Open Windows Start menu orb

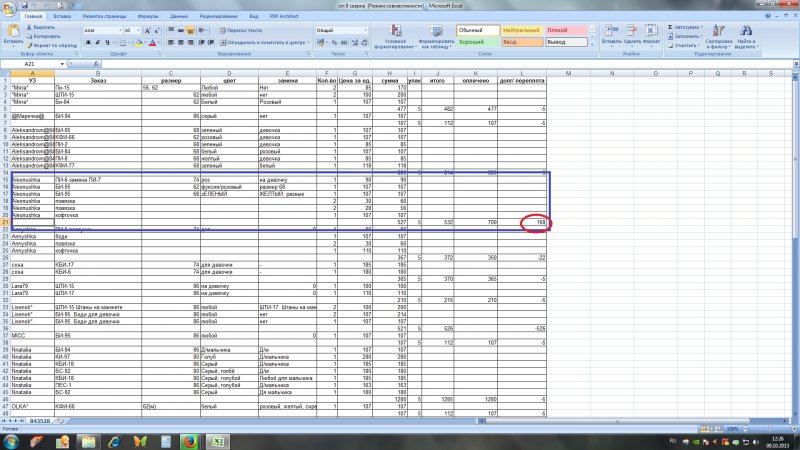coord(10,441)
